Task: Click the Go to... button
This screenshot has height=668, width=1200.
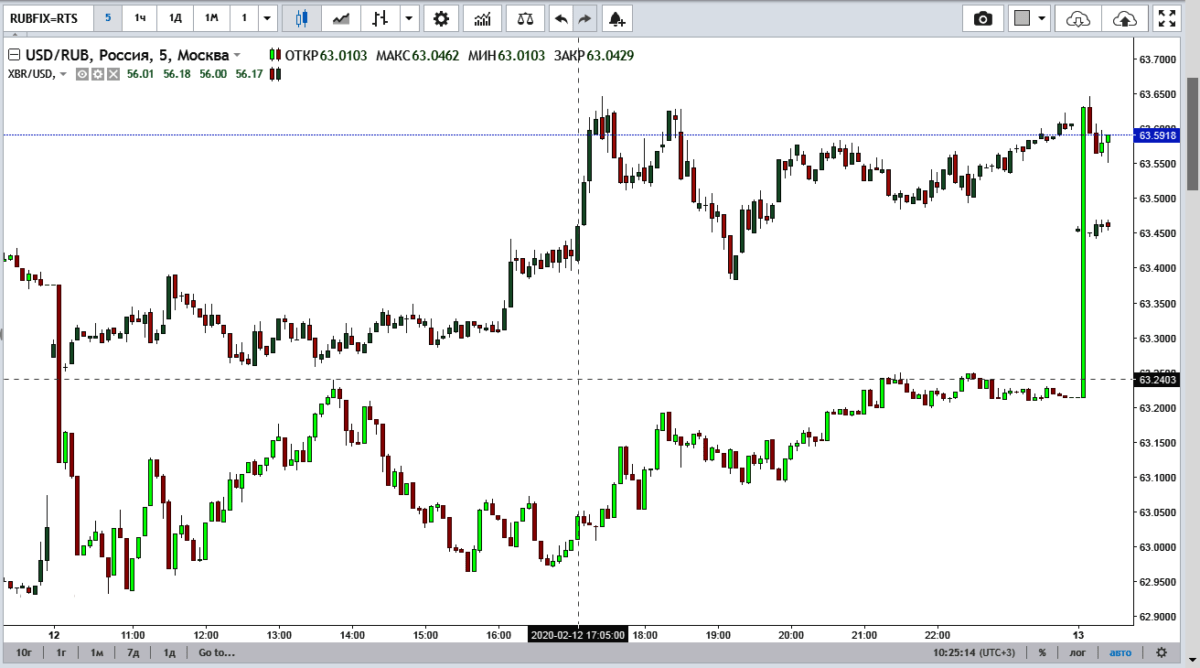Action: click(216, 653)
